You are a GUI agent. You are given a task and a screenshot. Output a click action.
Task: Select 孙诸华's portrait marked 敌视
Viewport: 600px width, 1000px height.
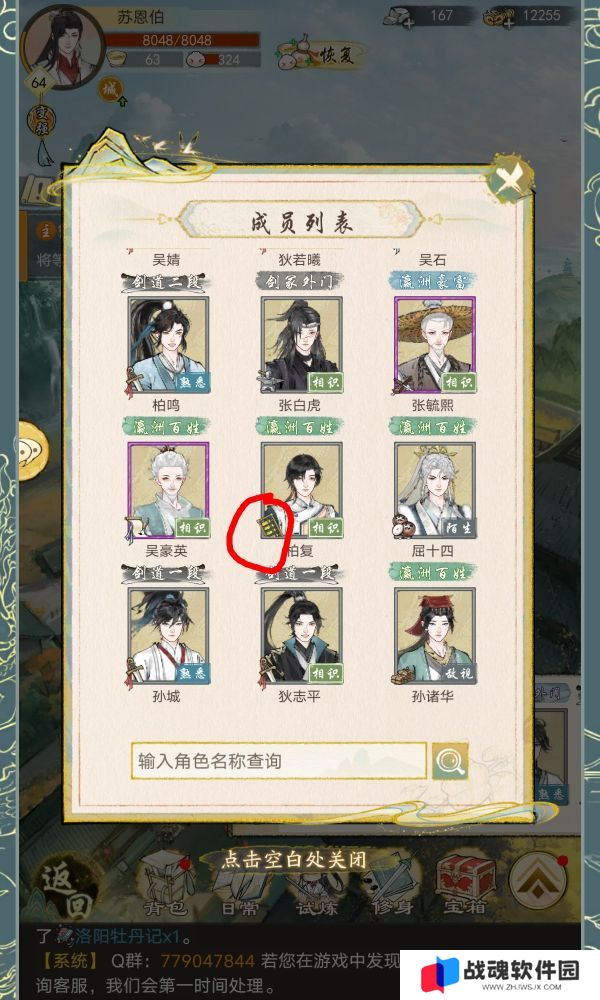point(435,636)
